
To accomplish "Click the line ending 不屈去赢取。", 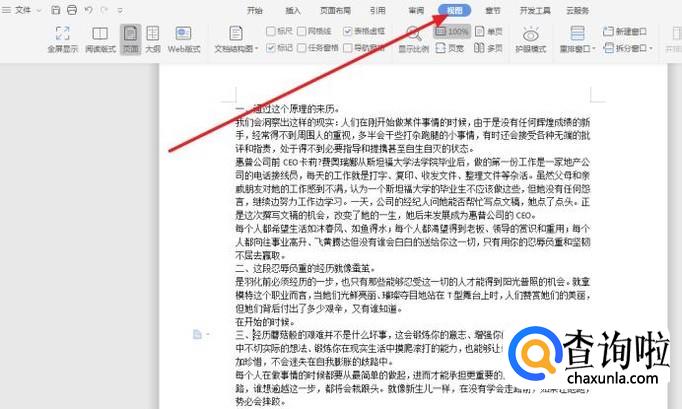I will [x=261, y=255].
